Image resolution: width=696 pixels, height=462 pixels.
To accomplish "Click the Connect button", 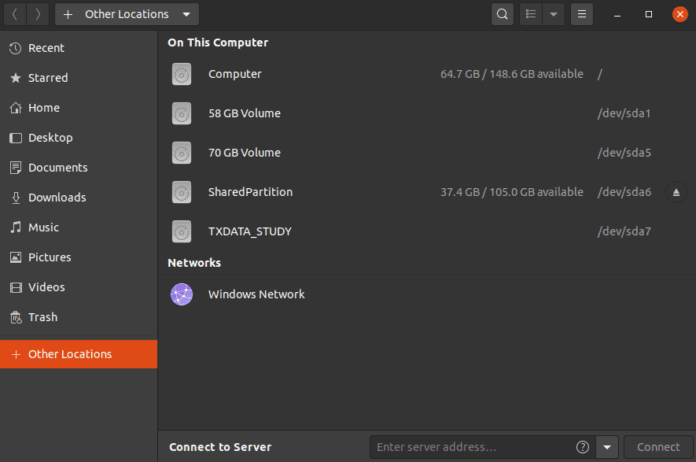I will (x=658, y=447).
